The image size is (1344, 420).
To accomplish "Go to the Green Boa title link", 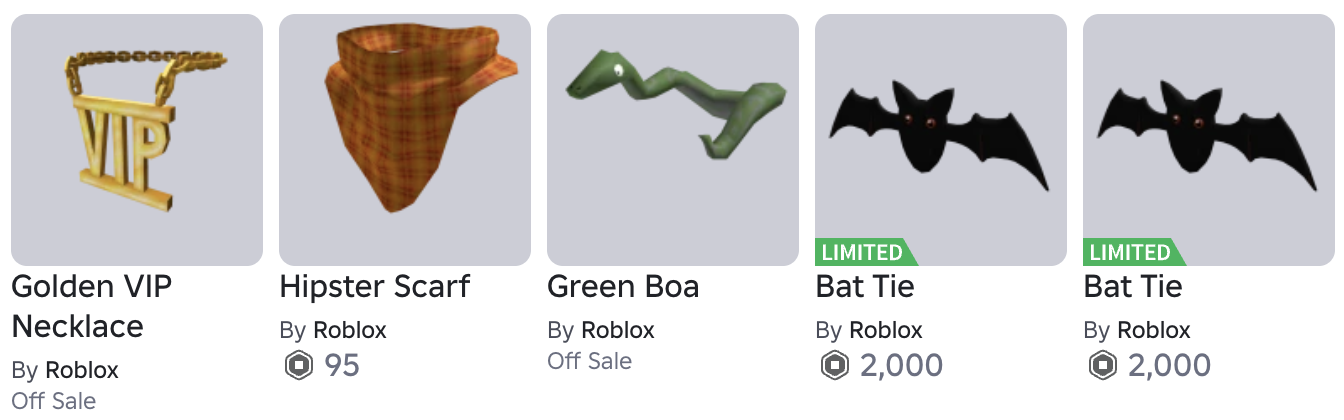I will (x=623, y=287).
